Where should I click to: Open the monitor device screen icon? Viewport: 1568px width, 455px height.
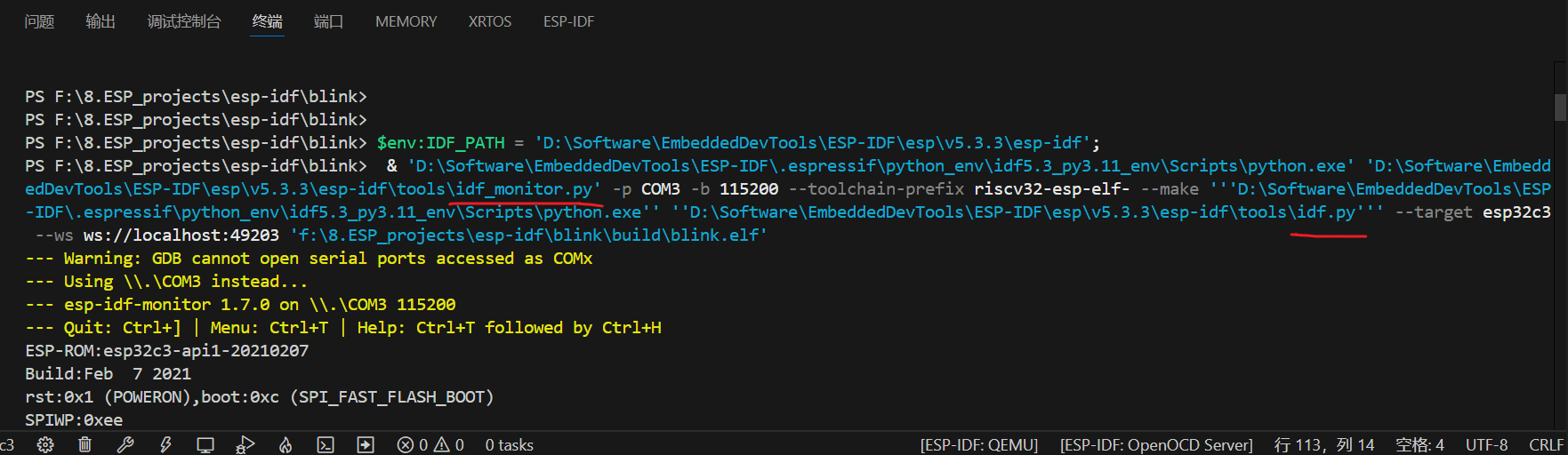click(205, 444)
